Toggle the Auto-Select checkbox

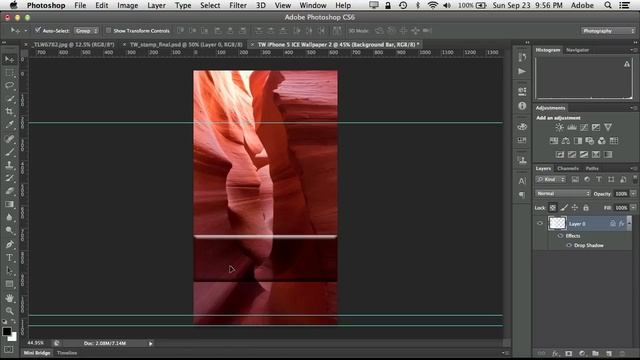(x=38, y=30)
